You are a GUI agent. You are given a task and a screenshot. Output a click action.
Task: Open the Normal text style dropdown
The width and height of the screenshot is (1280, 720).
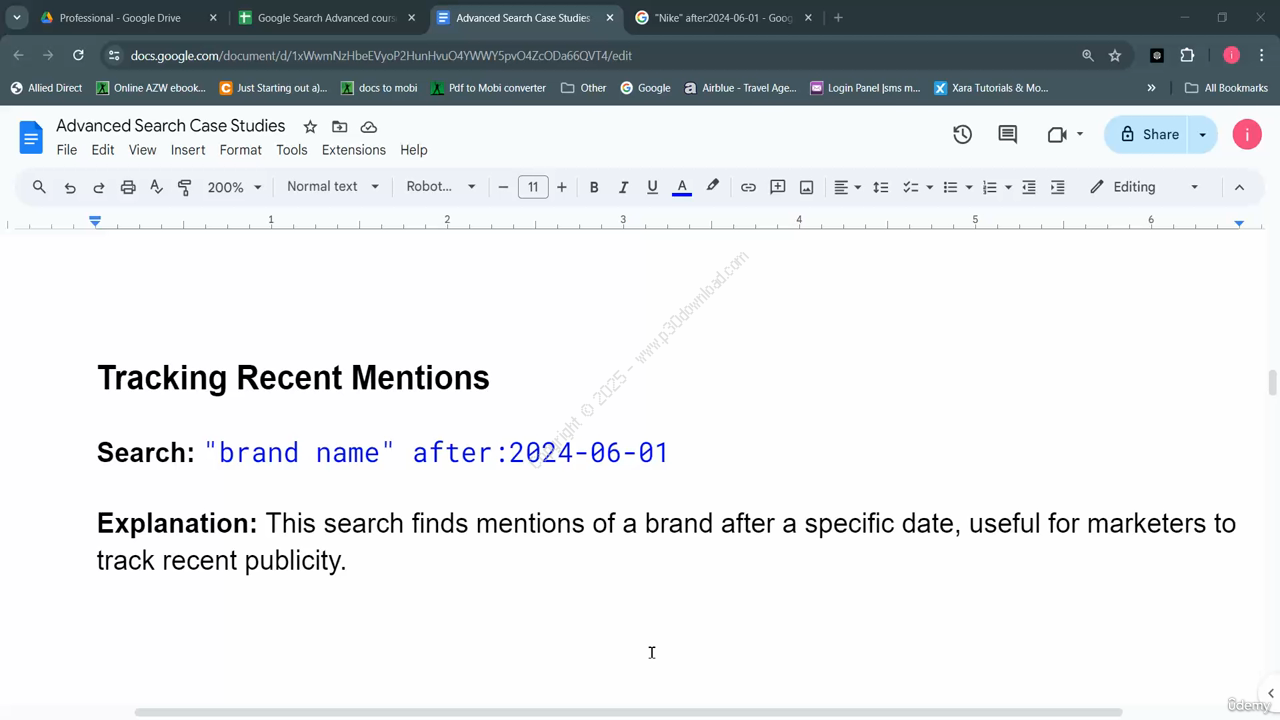[x=333, y=187]
